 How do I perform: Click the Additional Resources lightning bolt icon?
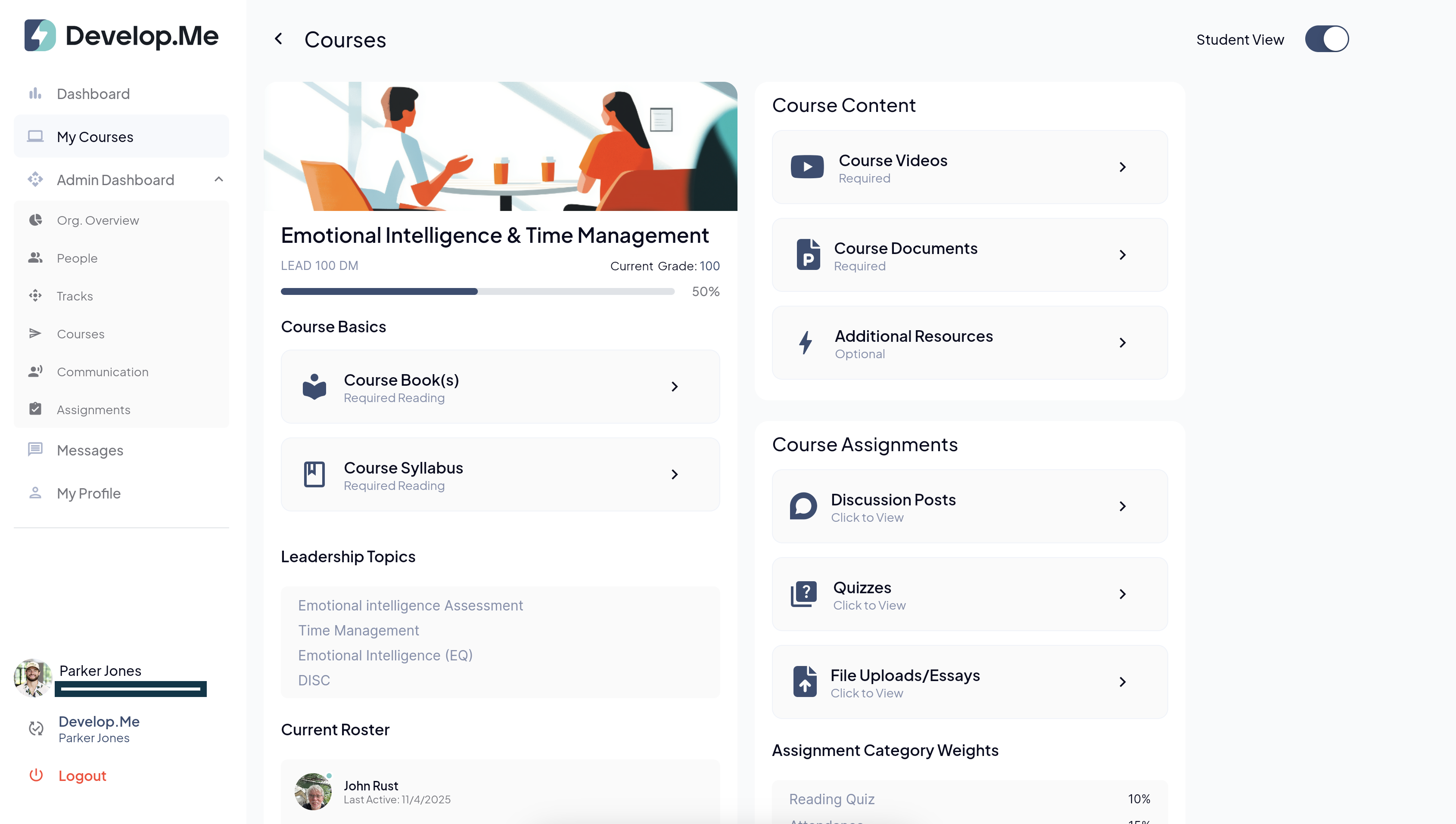click(x=806, y=343)
